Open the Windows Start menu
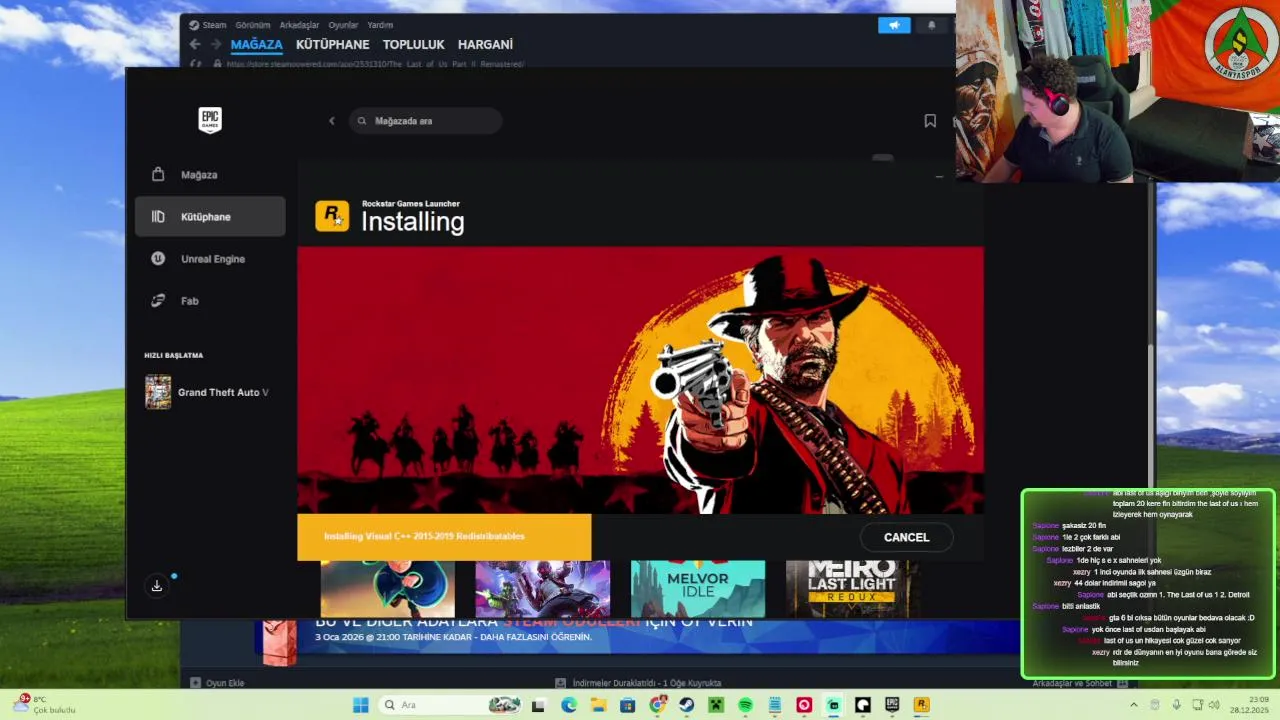1280x720 pixels. 361,705
